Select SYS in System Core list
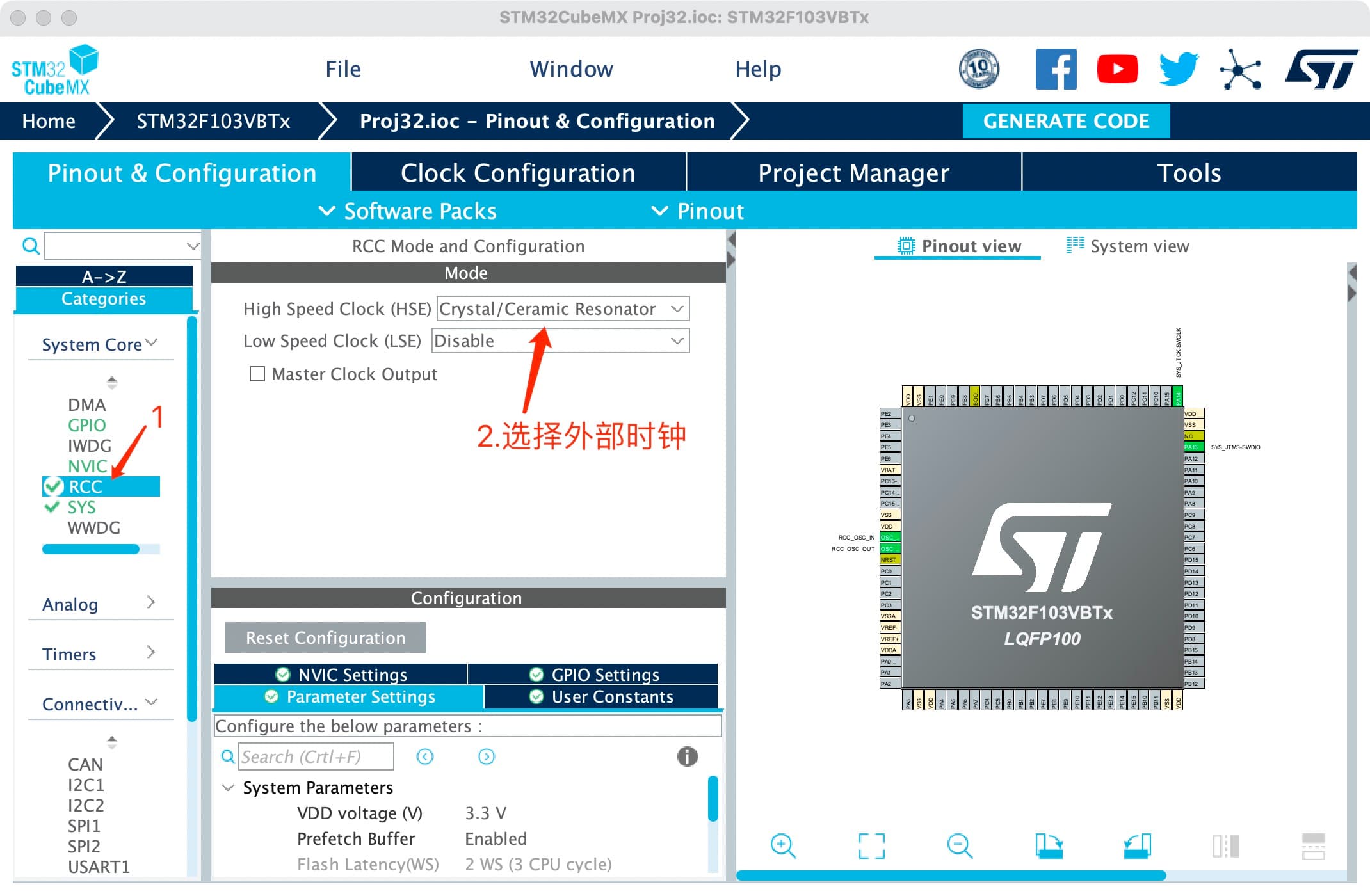Image resolution: width=1370 pixels, height=896 pixels. point(81,507)
